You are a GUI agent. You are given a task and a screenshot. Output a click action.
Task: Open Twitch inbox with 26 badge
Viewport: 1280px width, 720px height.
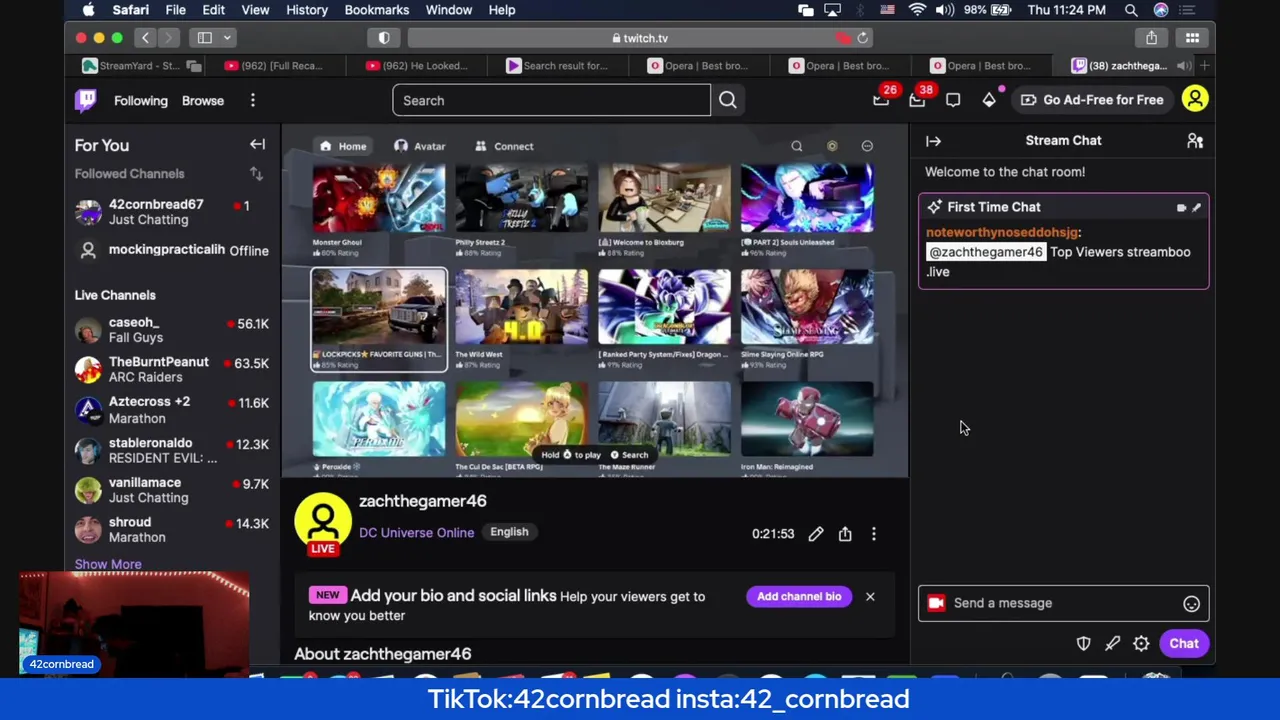pos(881,100)
